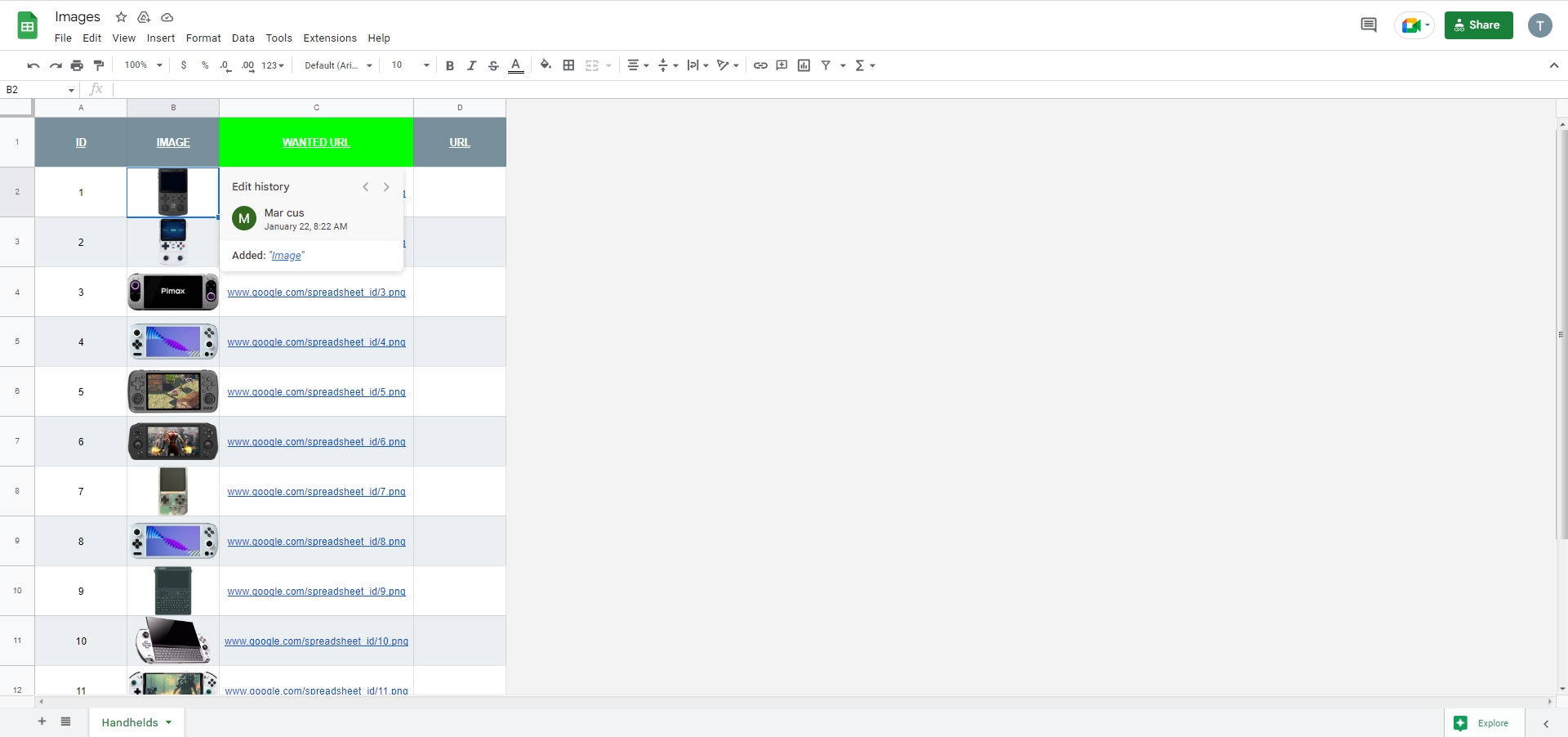This screenshot has height=737, width=1568.
Task: Open the "Image" link in Edit history
Action: pos(287,256)
